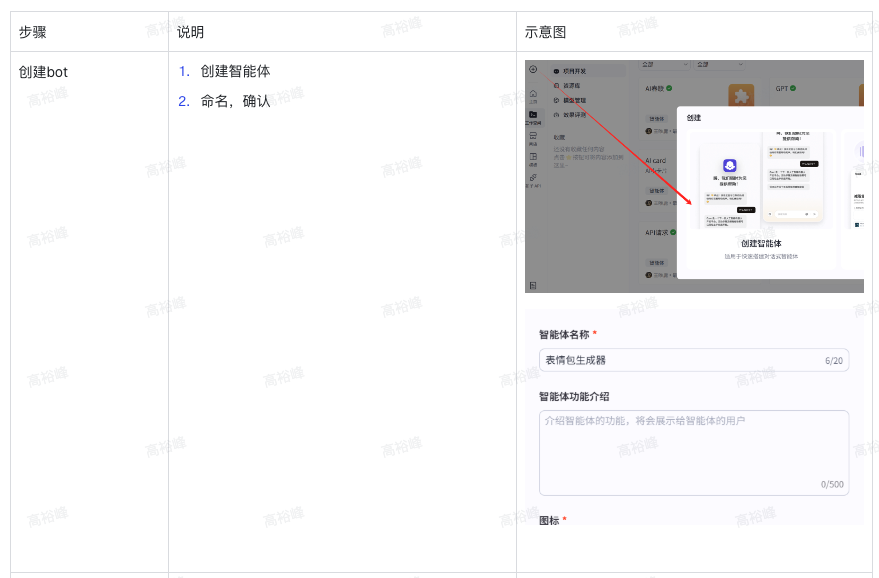Click the 0/500 character counter
The image size is (879, 578).
832,484
